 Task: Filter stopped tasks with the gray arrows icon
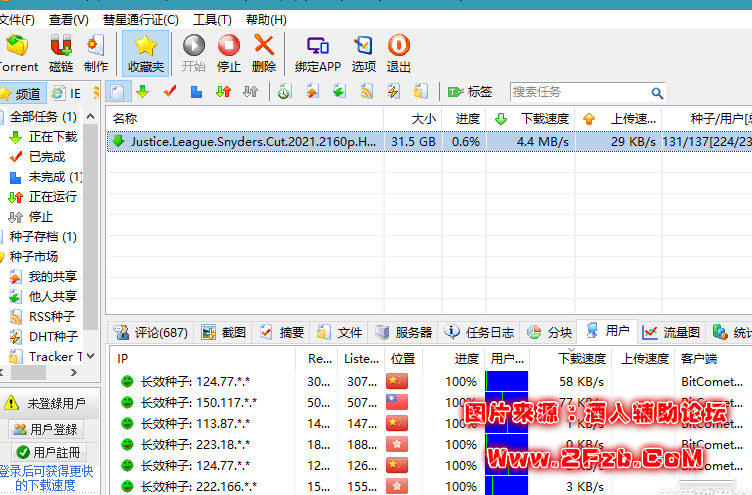tap(250, 91)
